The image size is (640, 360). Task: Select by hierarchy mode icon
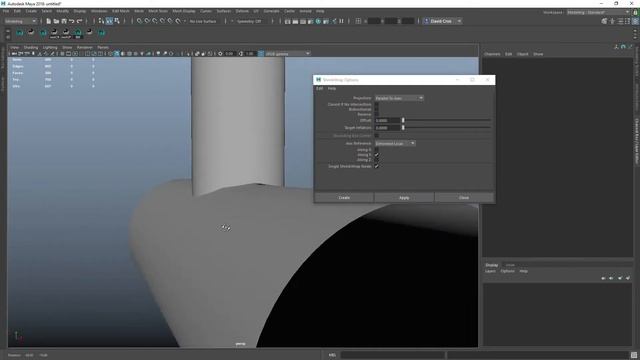101,21
